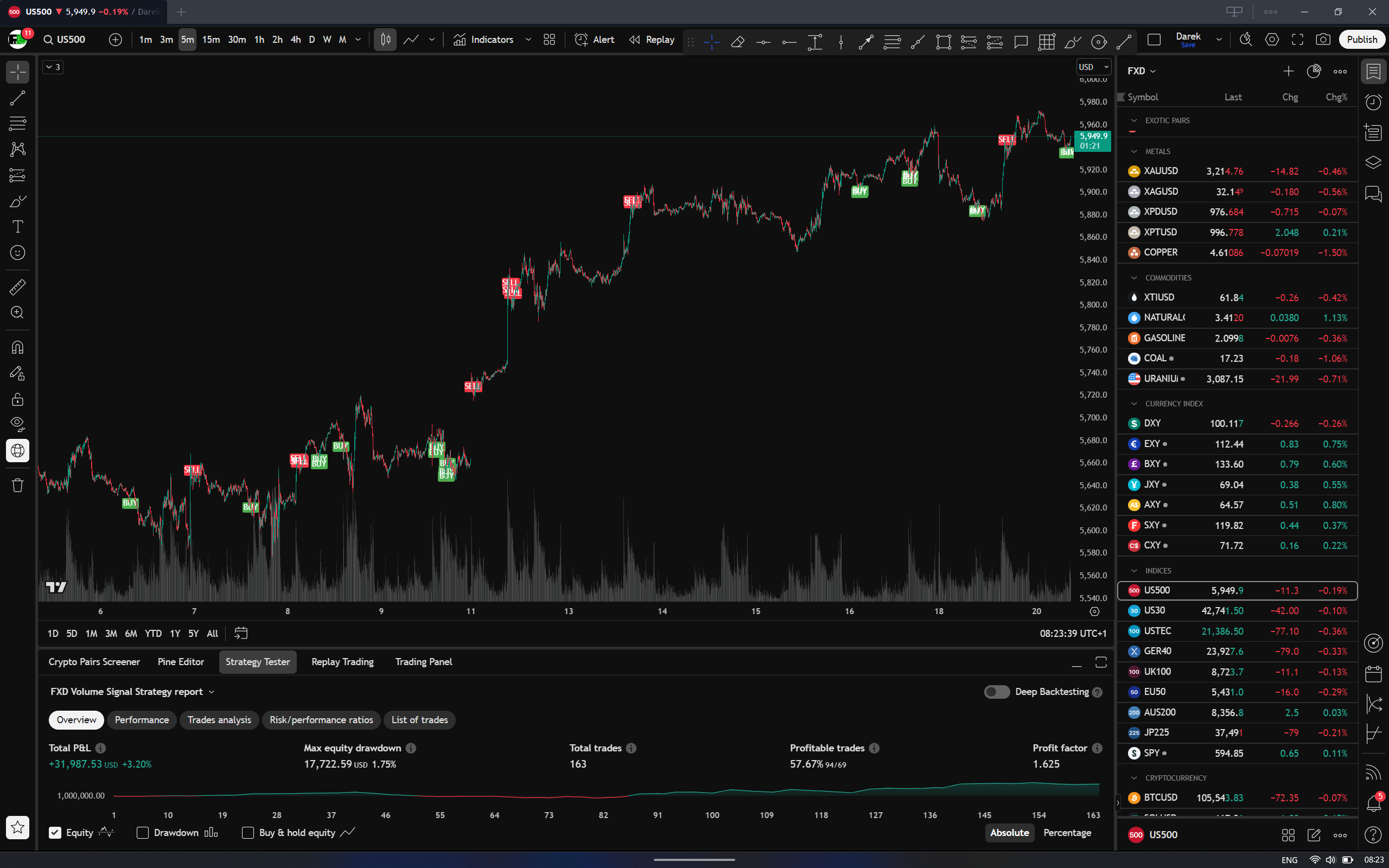Collapse the CURRENCY INDEX section
Screen dimensions: 1389x868
(x=1133, y=404)
